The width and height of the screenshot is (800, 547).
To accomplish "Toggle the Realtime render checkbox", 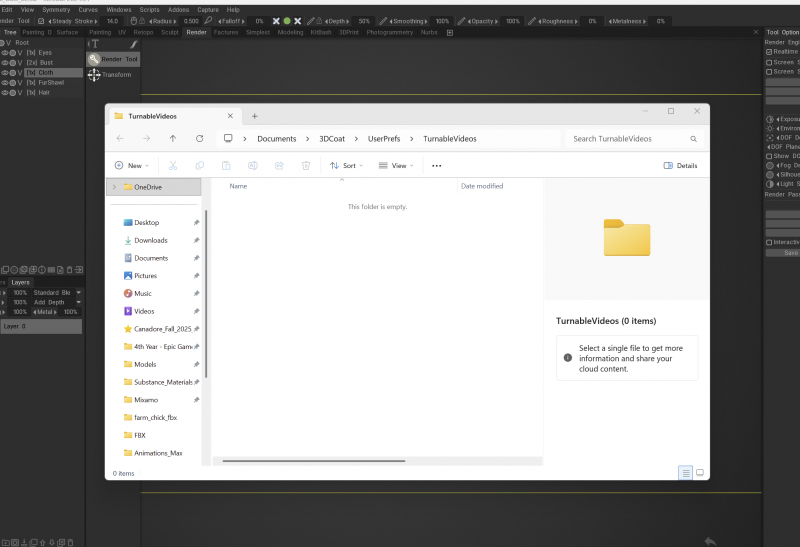I will pyautogui.click(x=769, y=52).
